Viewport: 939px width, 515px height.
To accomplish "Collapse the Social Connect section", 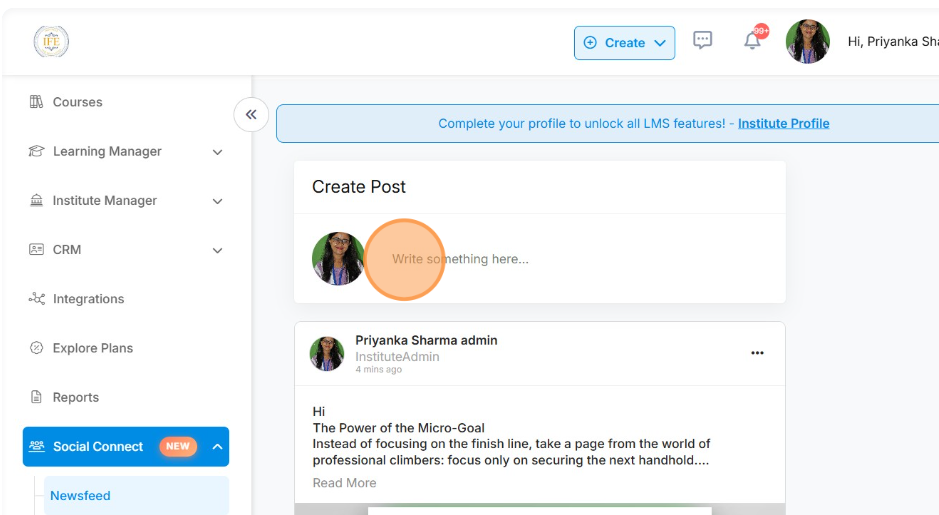I will [217, 447].
